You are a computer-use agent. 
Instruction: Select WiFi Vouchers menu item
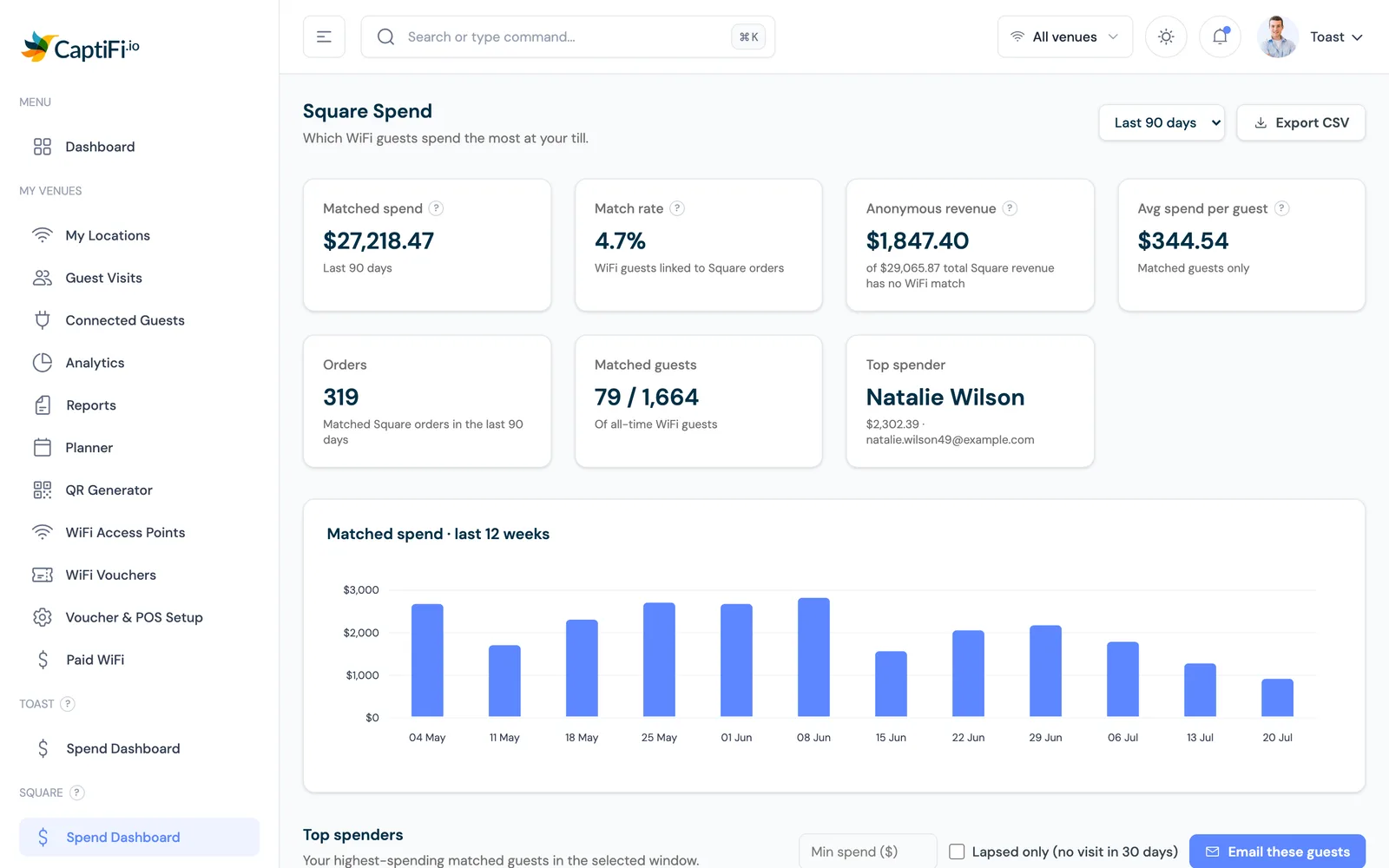(x=139, y=575)
